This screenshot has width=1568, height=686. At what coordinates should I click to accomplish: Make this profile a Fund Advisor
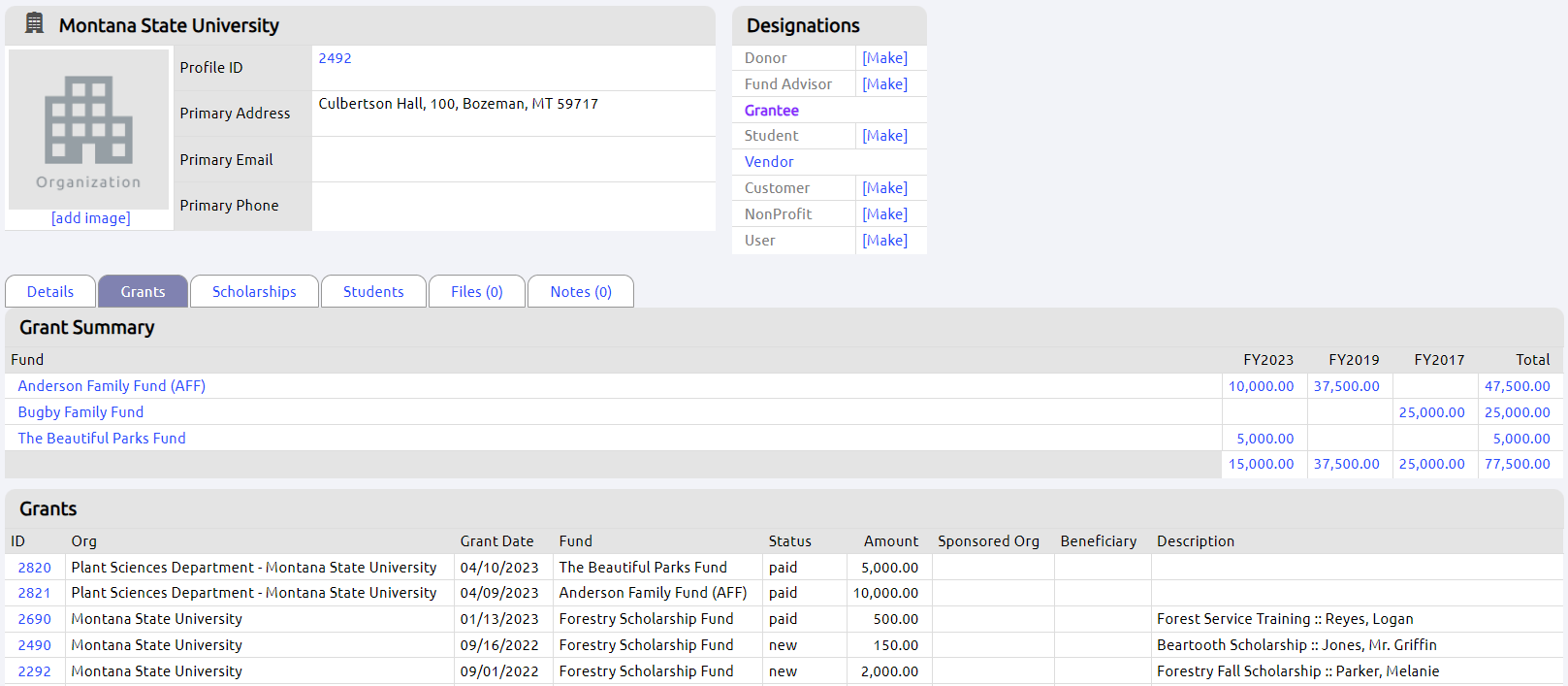(x=884, y=84)
